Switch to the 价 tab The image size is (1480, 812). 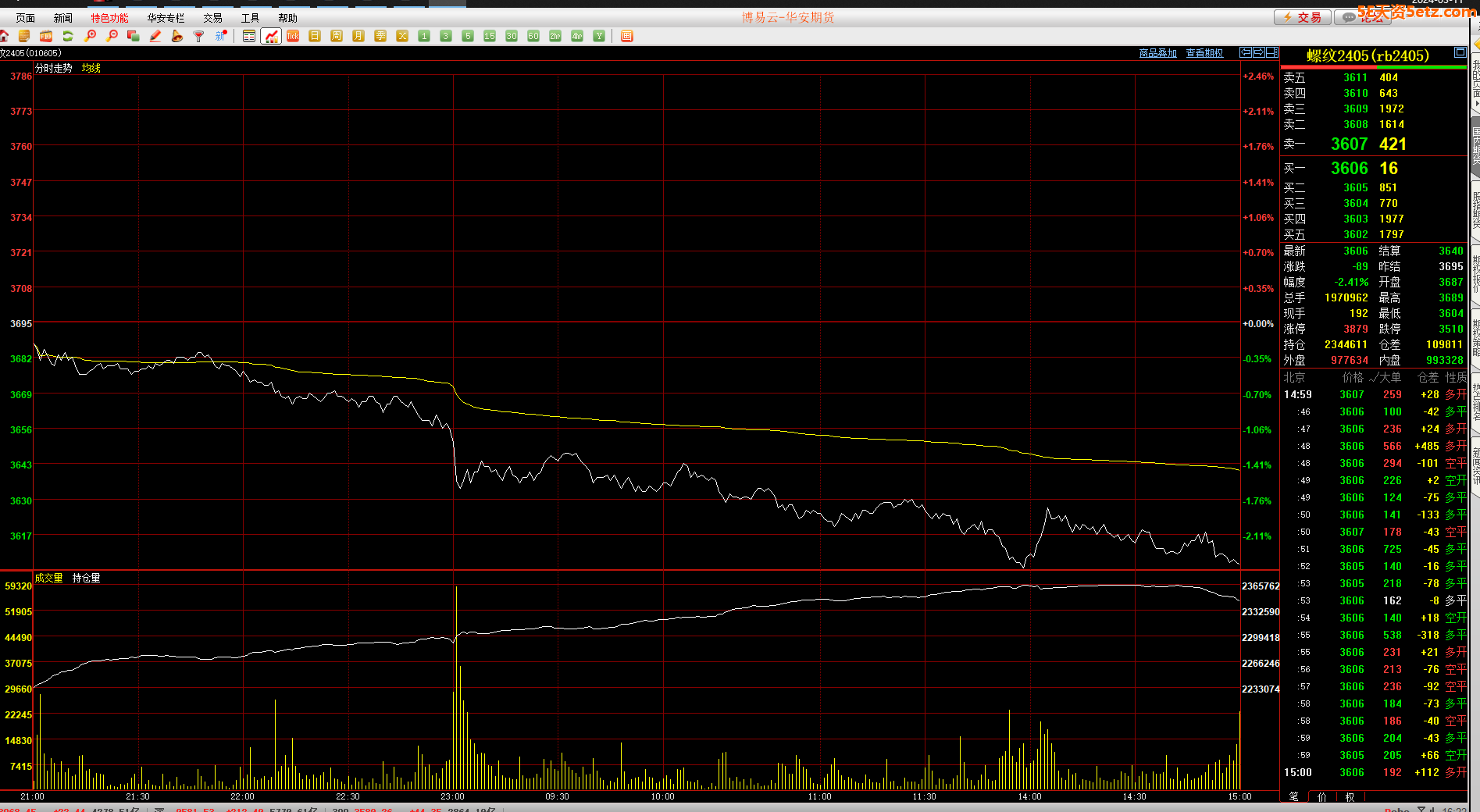click(x=1321, y=796)
